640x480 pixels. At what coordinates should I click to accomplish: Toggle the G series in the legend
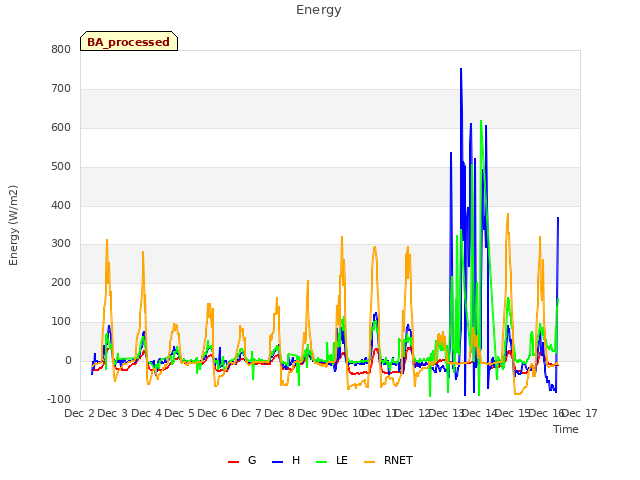pos(242,460)
